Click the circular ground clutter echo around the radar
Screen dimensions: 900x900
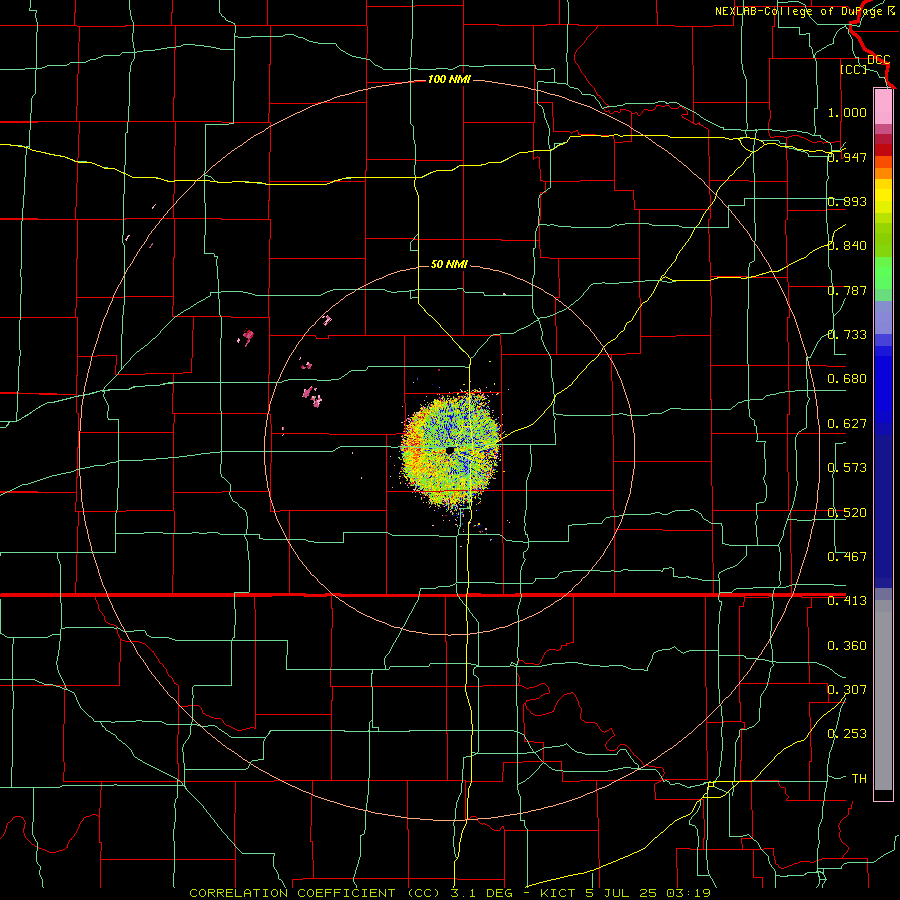pos(451,451)
